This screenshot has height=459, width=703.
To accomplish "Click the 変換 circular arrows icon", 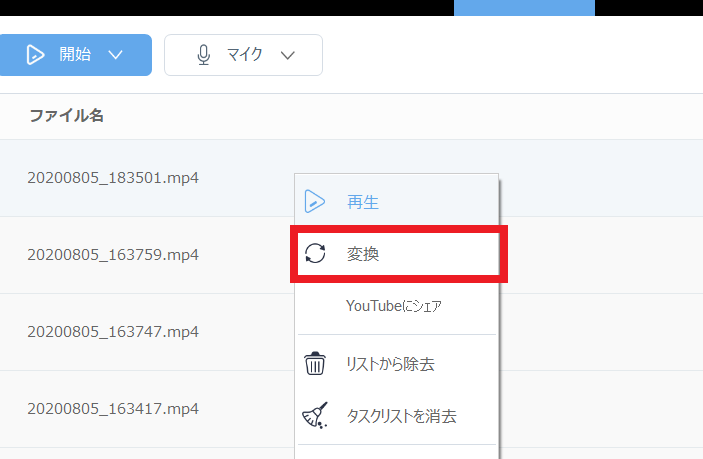I will [315, 255].
